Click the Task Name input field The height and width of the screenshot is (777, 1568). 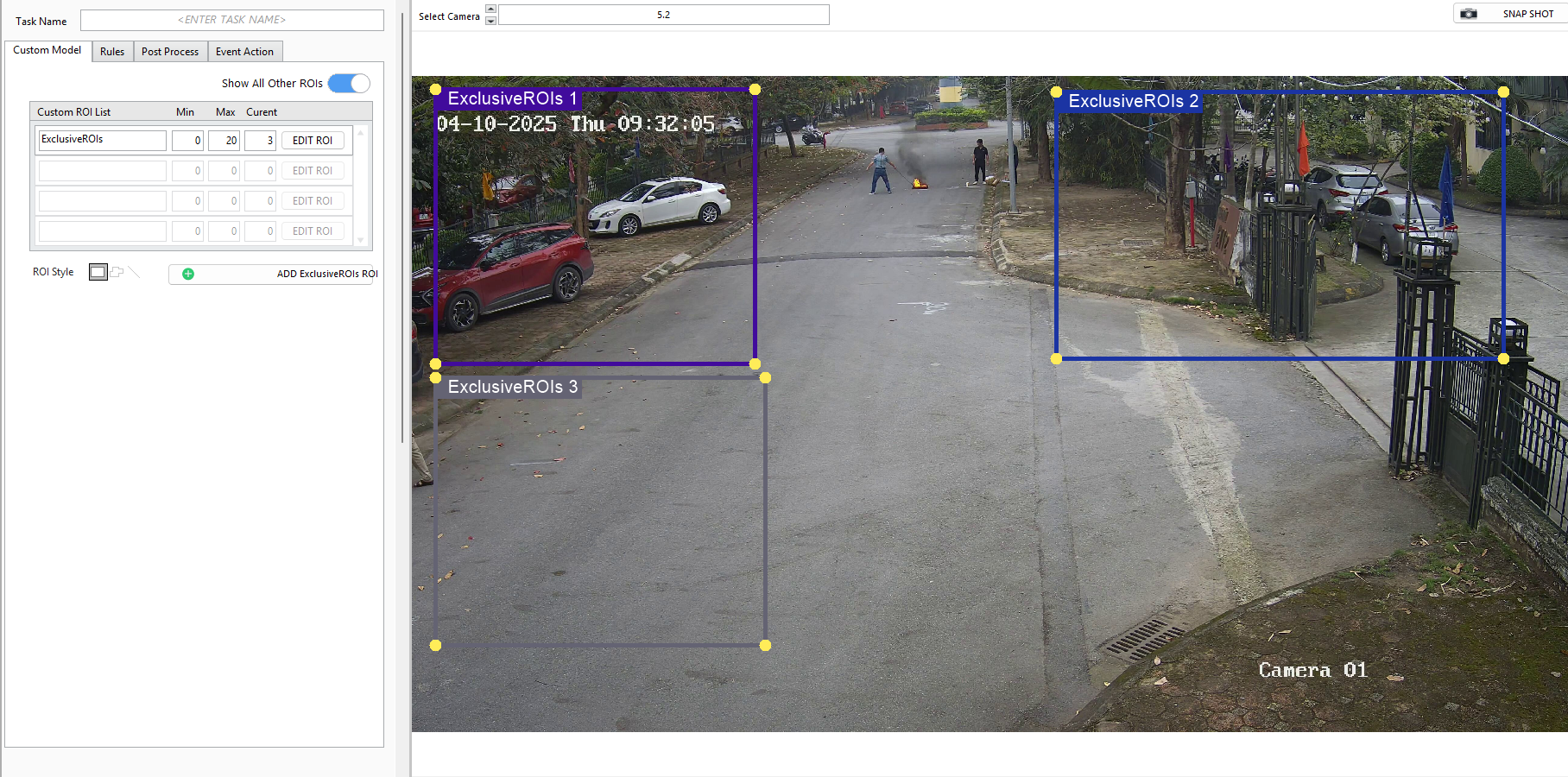(231, 20)
